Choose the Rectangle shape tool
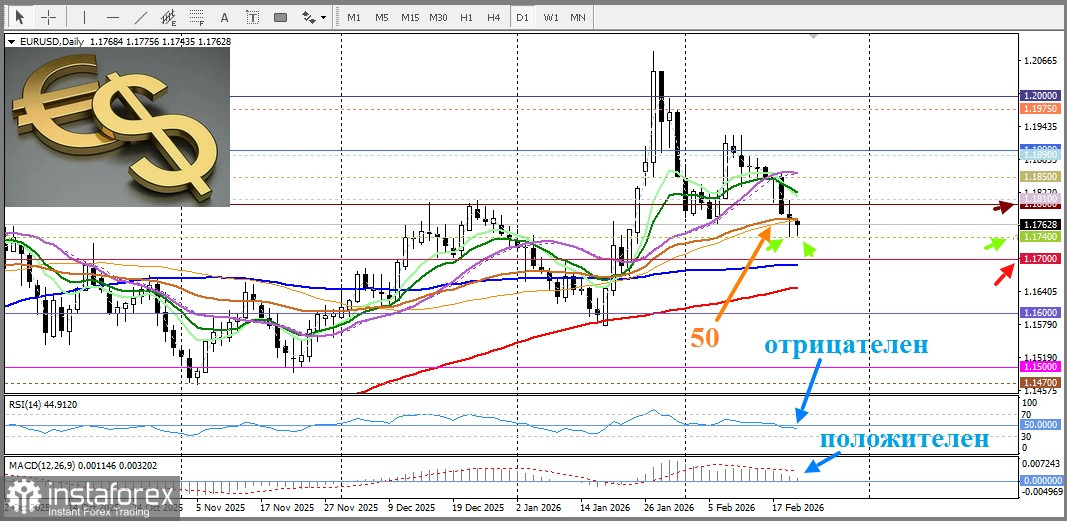Screen dimensions: 1067x521 point(280,17)
